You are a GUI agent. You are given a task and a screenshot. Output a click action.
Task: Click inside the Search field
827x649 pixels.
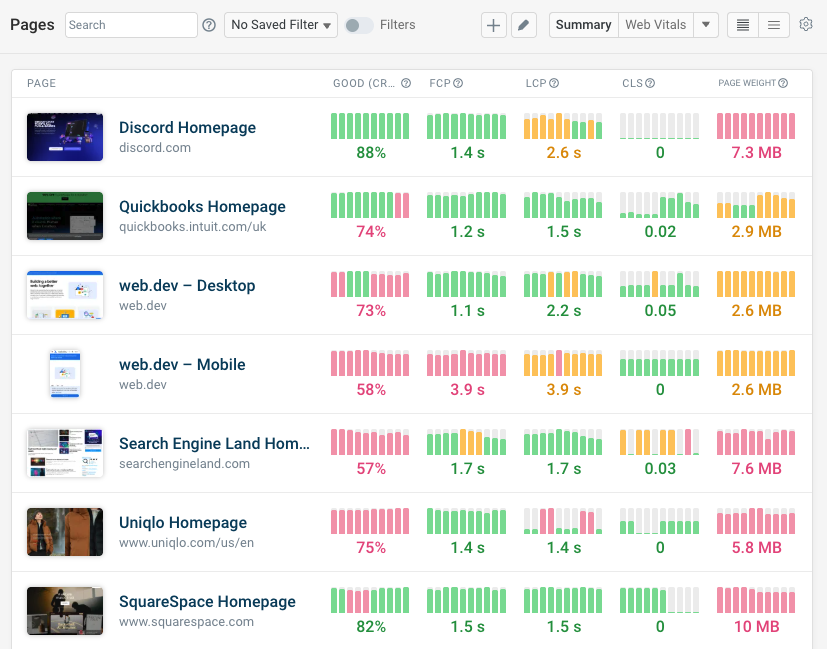(x=130, y=24)
